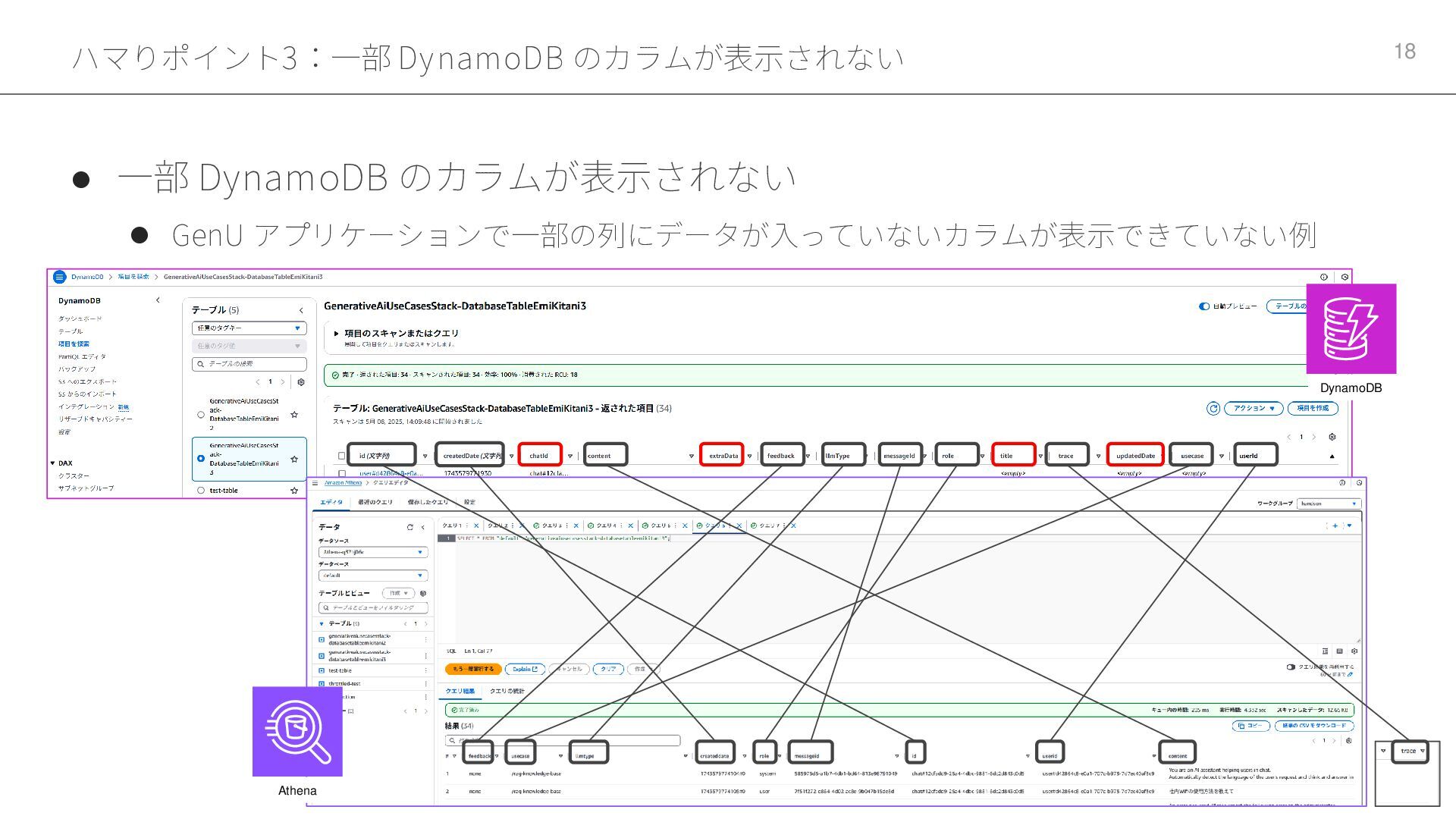Toggle the 自動プレビュー switch
This screenshot has height=819, width=1456.
[1203, 306]
